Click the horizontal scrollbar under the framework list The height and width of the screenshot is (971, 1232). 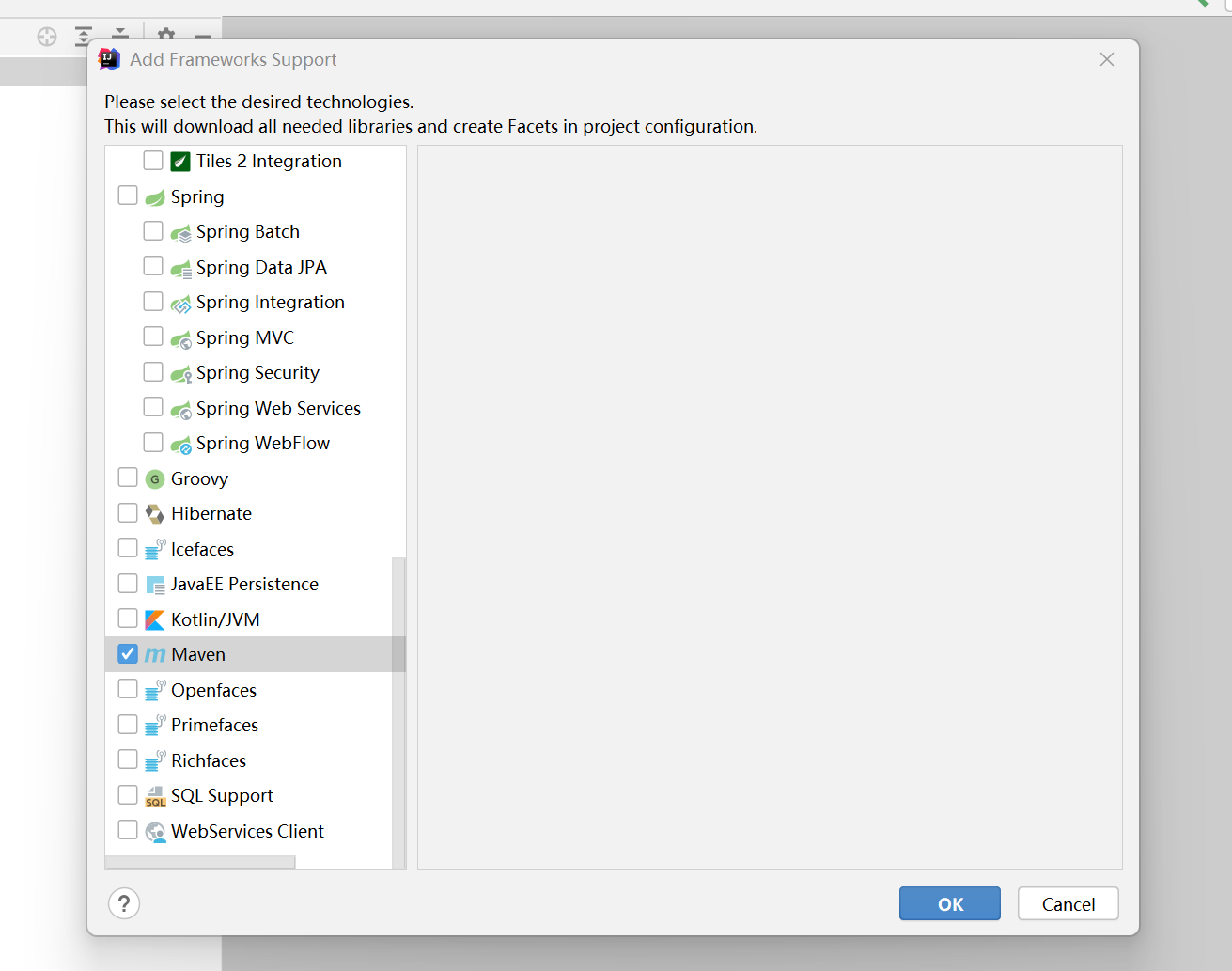(200, 862)
